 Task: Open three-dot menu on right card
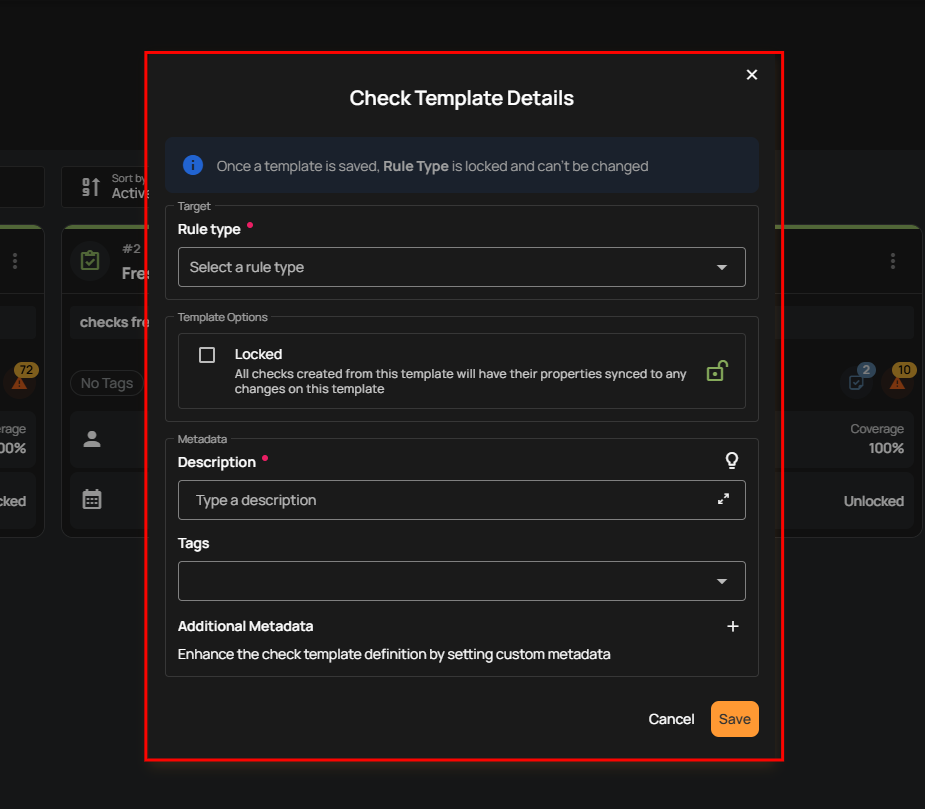[893, 261]
